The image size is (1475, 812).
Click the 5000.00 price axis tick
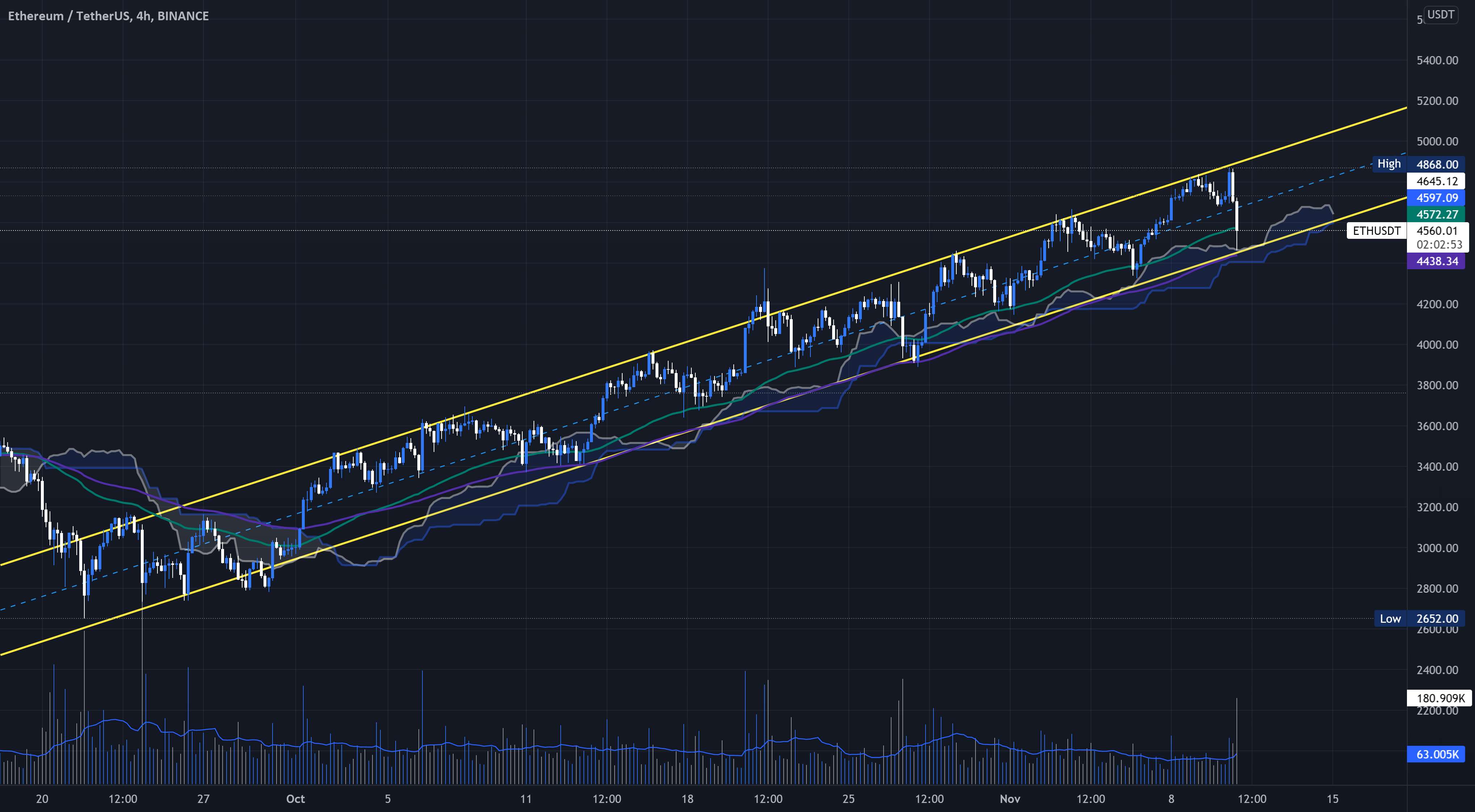(x=1437, y=141)
